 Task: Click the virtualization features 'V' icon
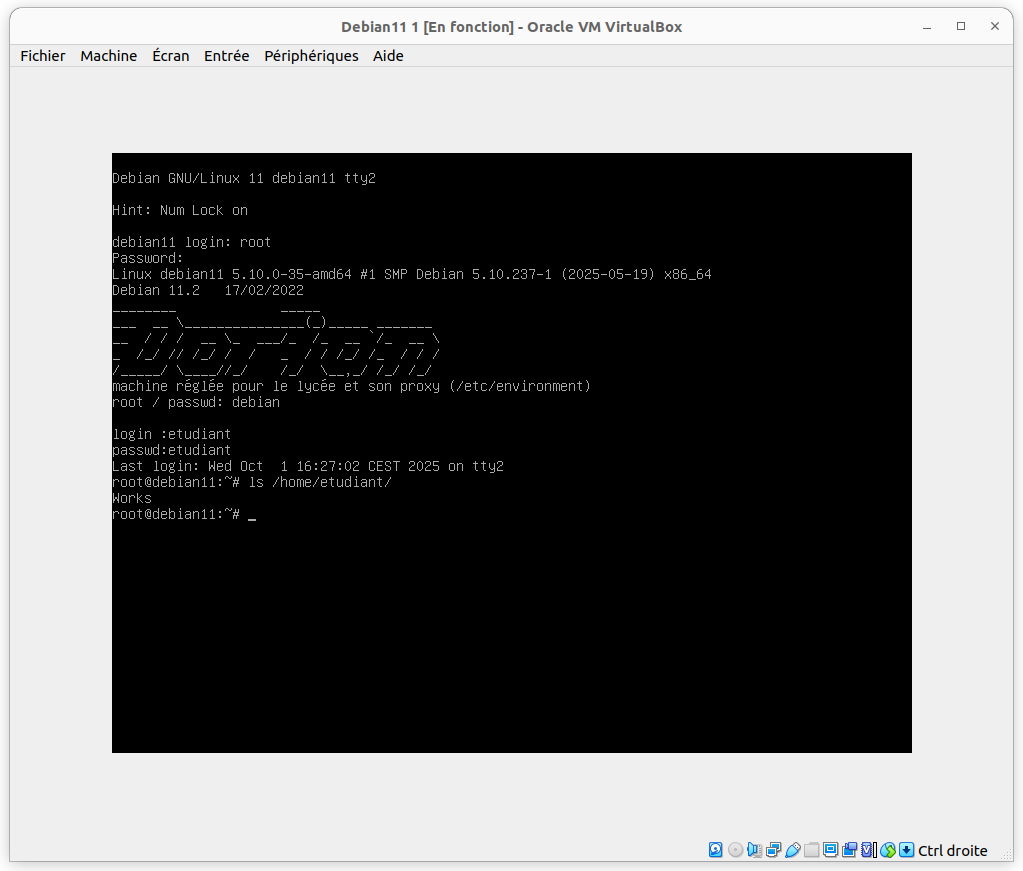tap(868, 850)
